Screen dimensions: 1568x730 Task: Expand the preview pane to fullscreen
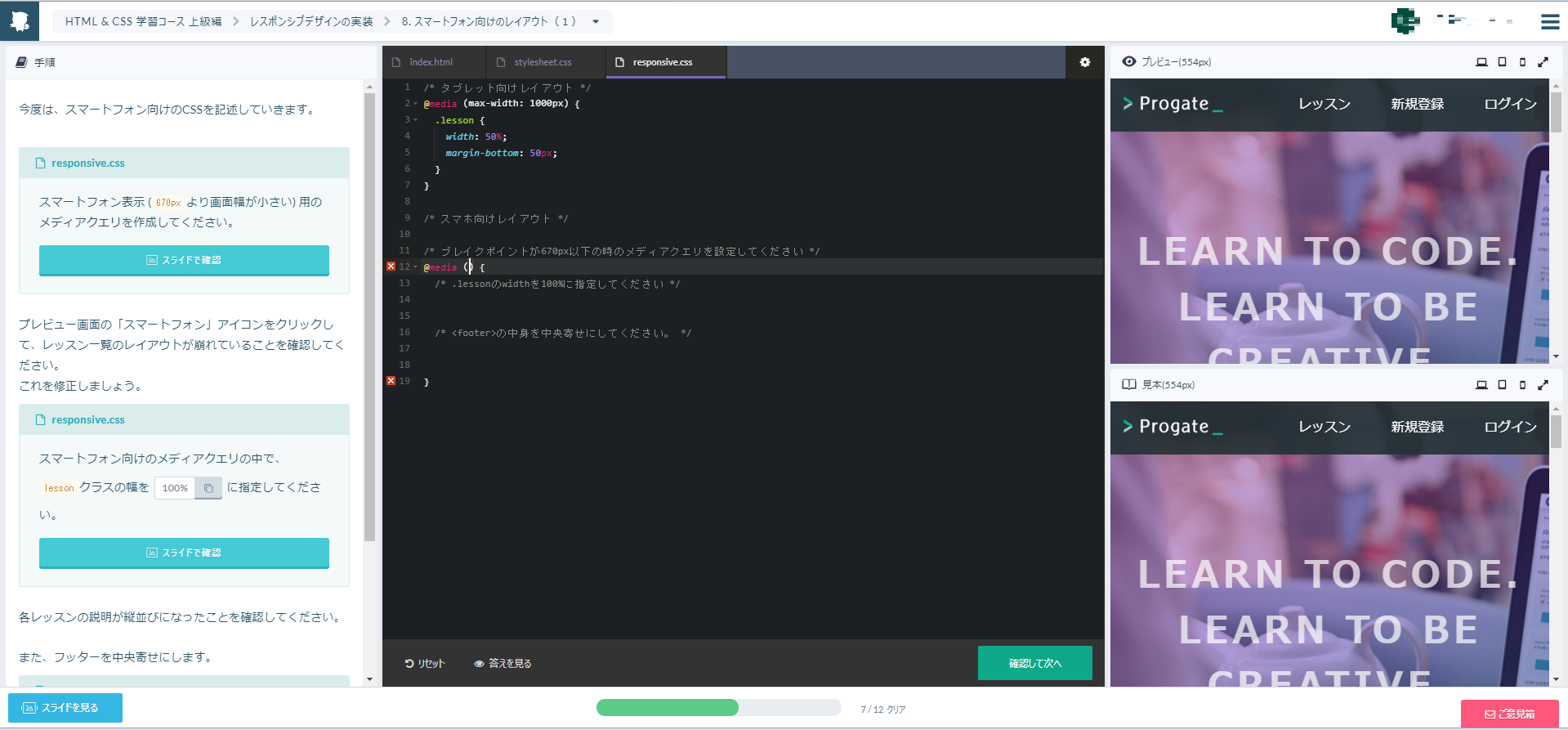1543,62
